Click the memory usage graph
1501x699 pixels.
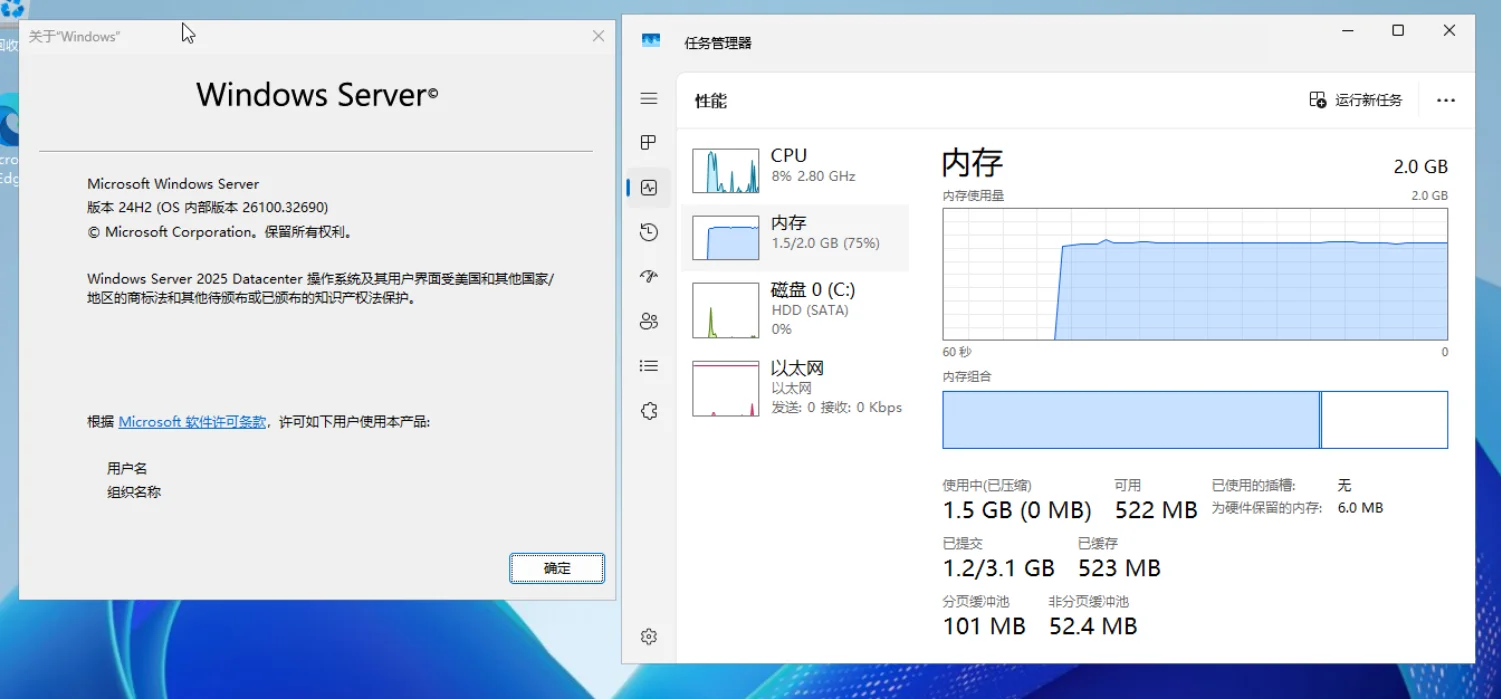tap(1195, 274)
